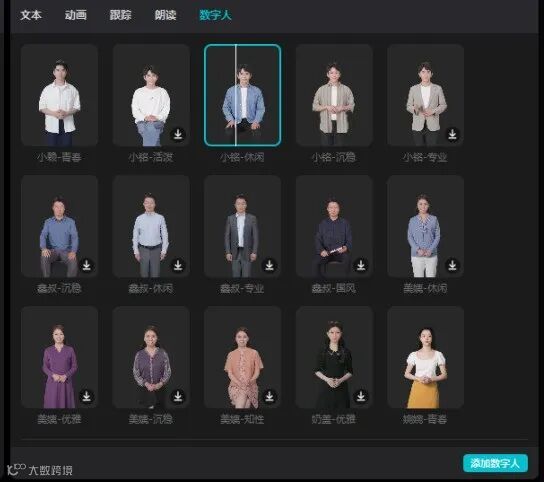Click the label text 美婧-沉稳
The width and height of the screenshot is (544, 482).
click(x=151, y=419)
